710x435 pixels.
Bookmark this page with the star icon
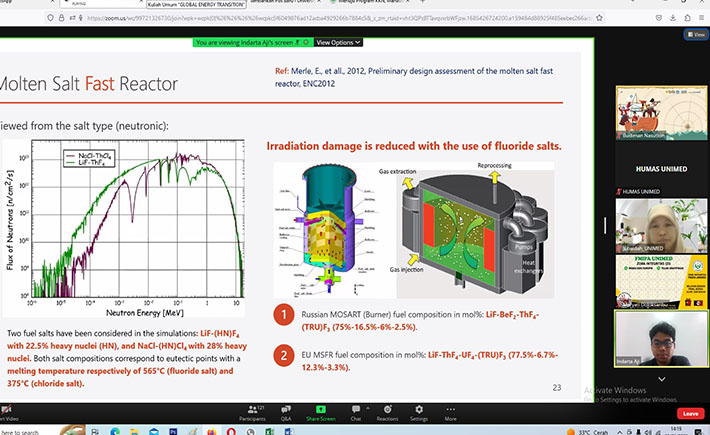599,18
